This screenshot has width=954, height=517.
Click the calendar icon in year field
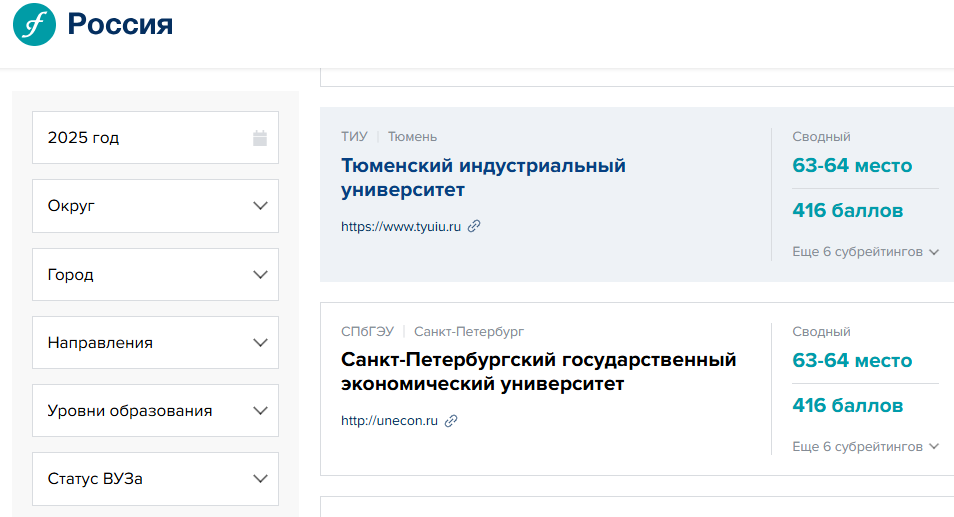pyautogui.click(x=260, y=138)
